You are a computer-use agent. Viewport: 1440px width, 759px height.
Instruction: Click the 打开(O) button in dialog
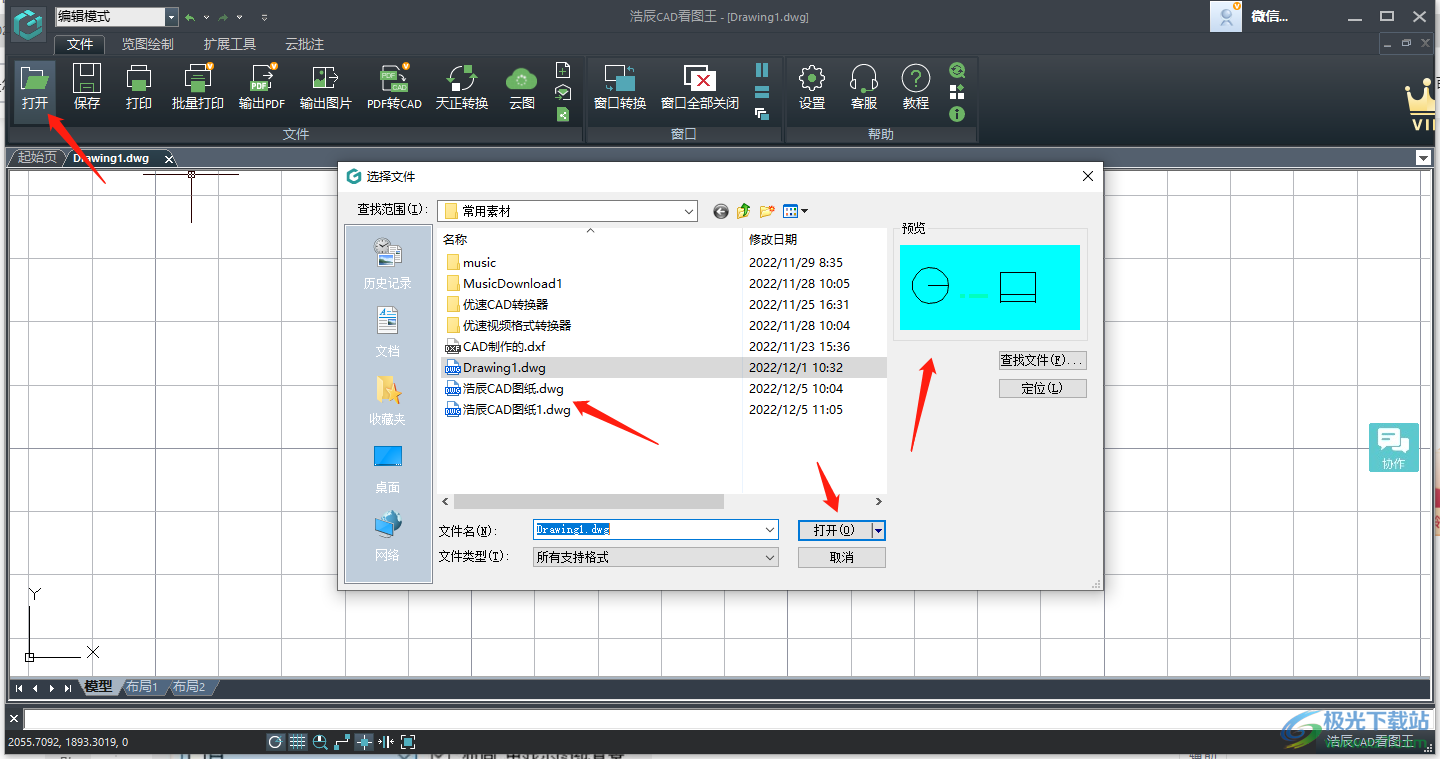click(x=835, y=530)
